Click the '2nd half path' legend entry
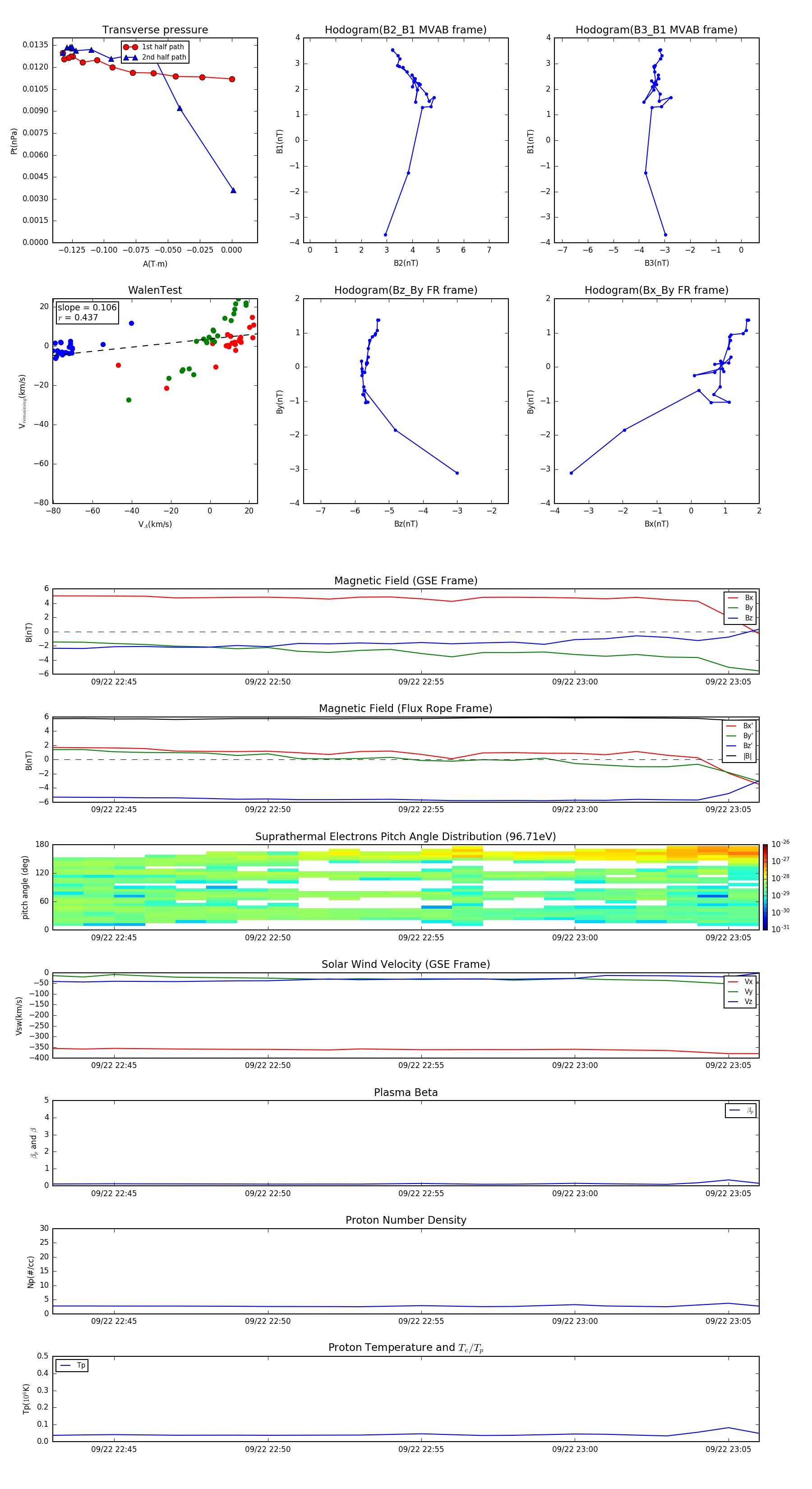This screenshot has width=812, height=1489. pos(155,57)
